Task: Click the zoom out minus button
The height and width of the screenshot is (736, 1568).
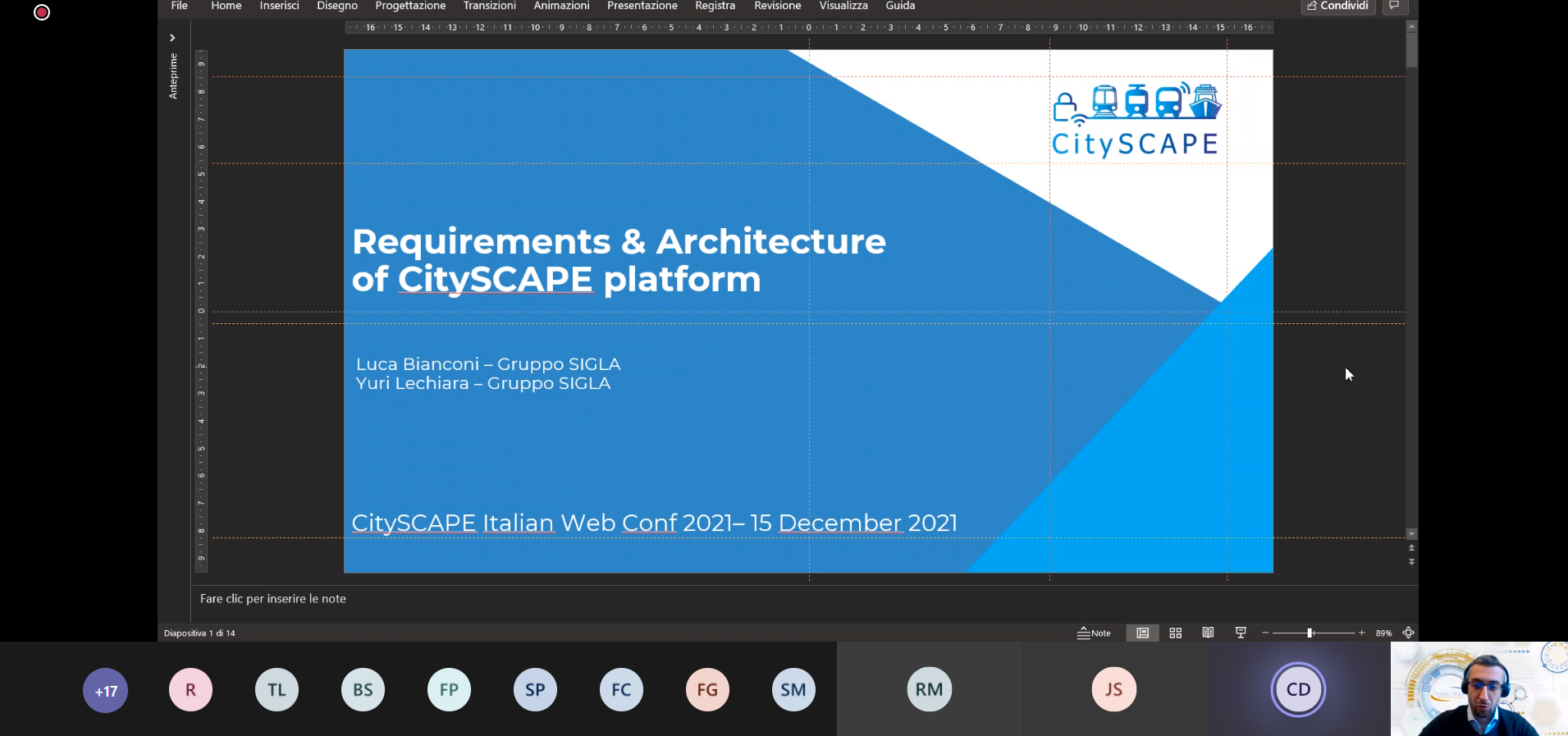Action: (1265, 633)
